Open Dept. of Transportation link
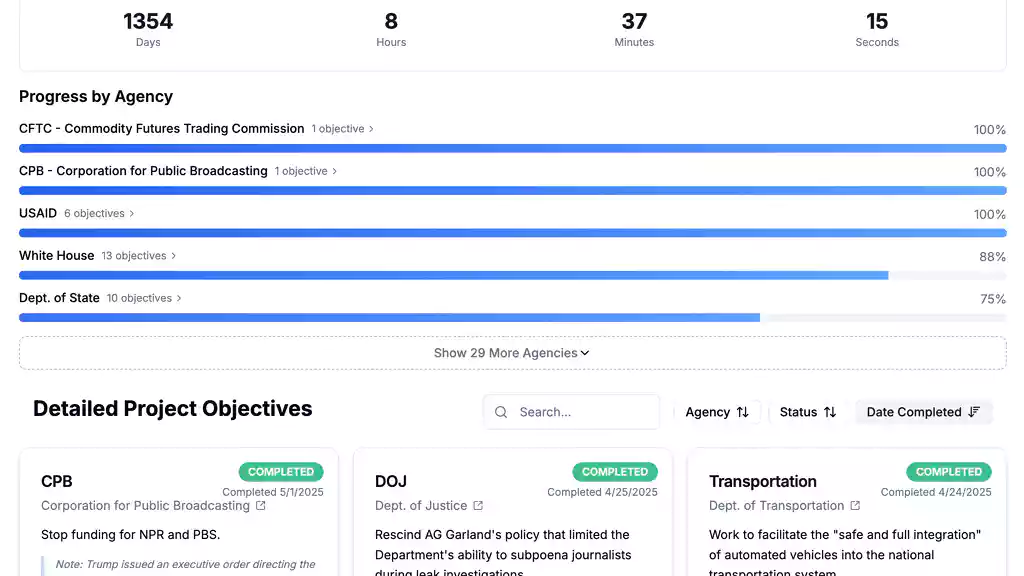This screenshot has width=1024, height=576. (784, 505)
